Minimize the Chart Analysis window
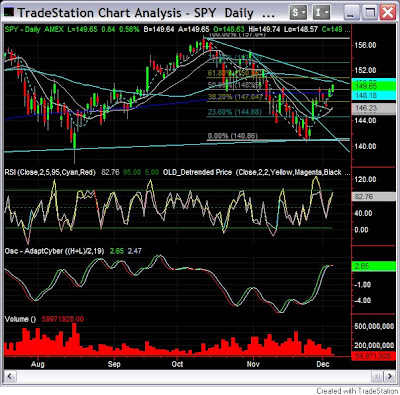 (352, 13)
